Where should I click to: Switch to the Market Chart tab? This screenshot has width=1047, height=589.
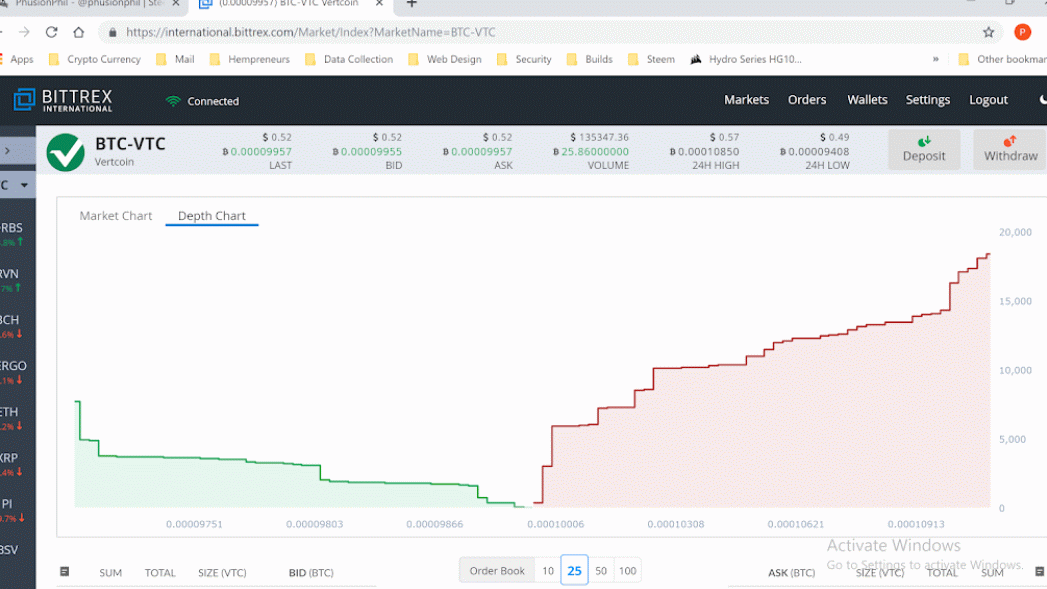(x=116, y=216)
